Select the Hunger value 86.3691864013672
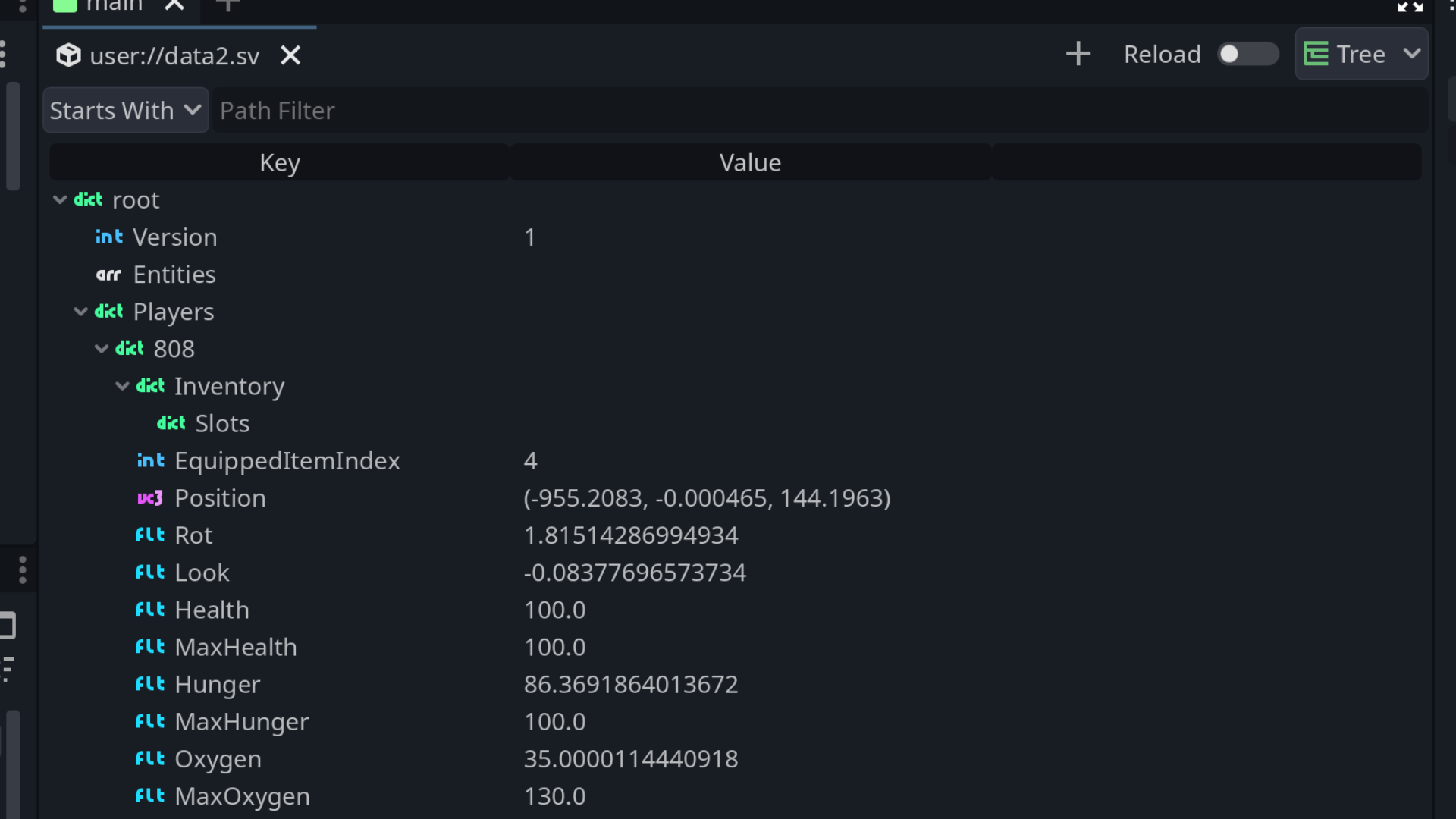Screen dimensions: 1456x819 tap(630, 685)
